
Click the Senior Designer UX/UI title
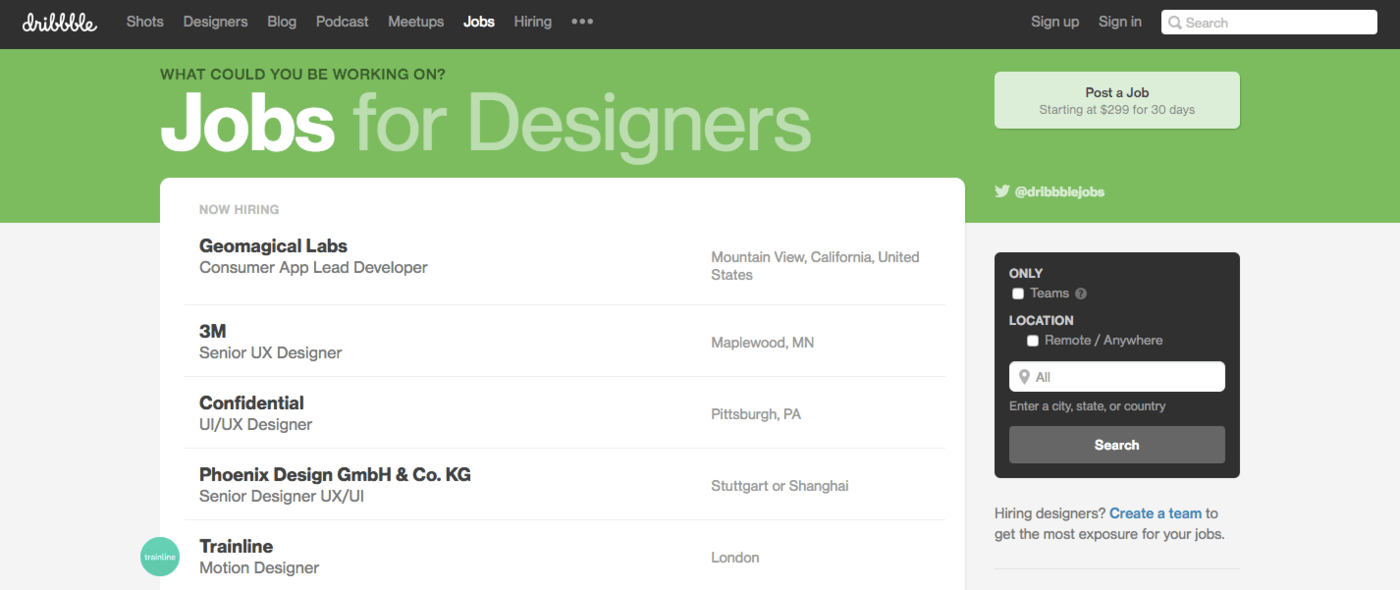(x=281, y=496)
